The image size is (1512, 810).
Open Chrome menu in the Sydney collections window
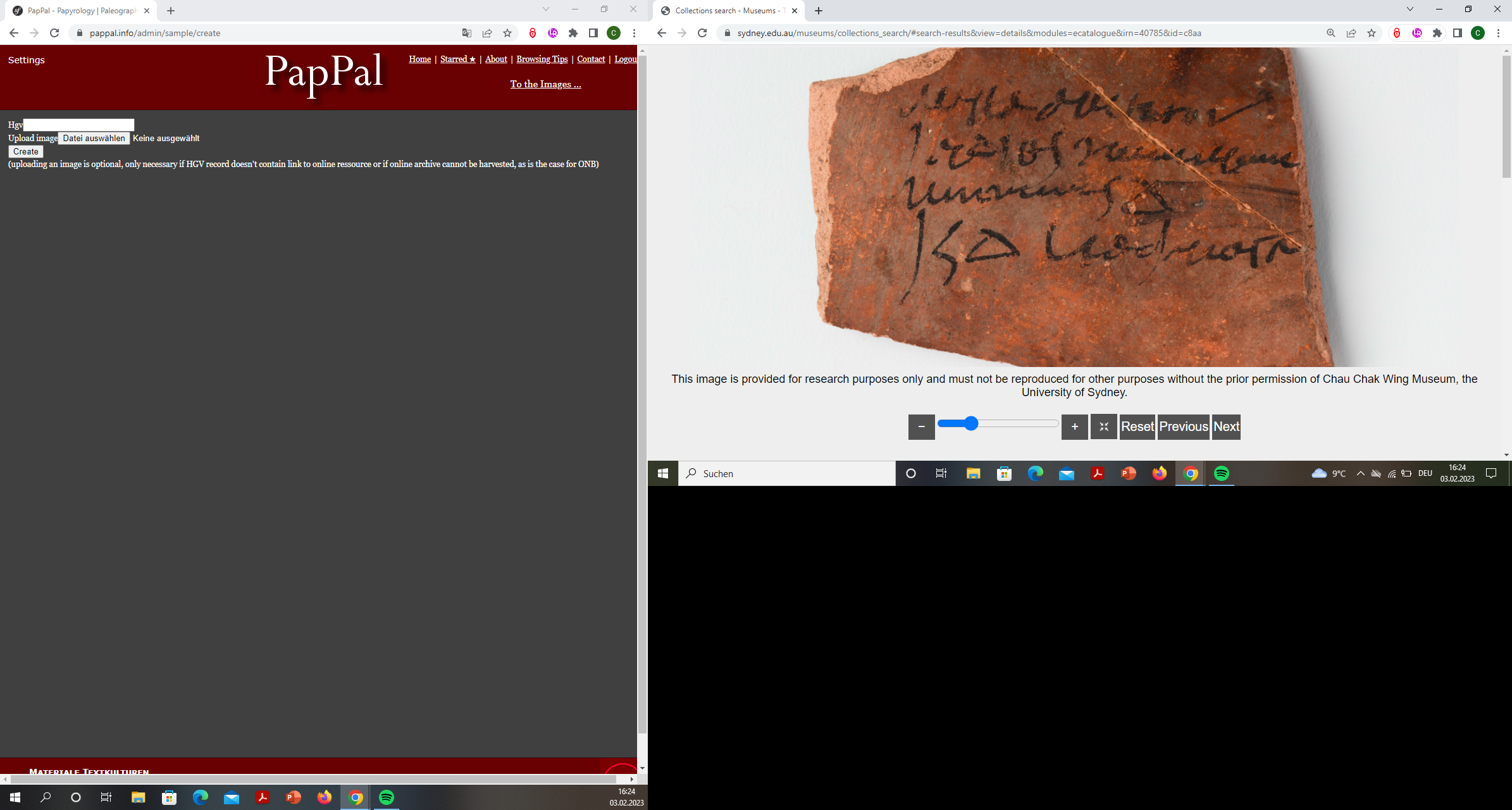pyautogui.click(x=1498, y=33)
